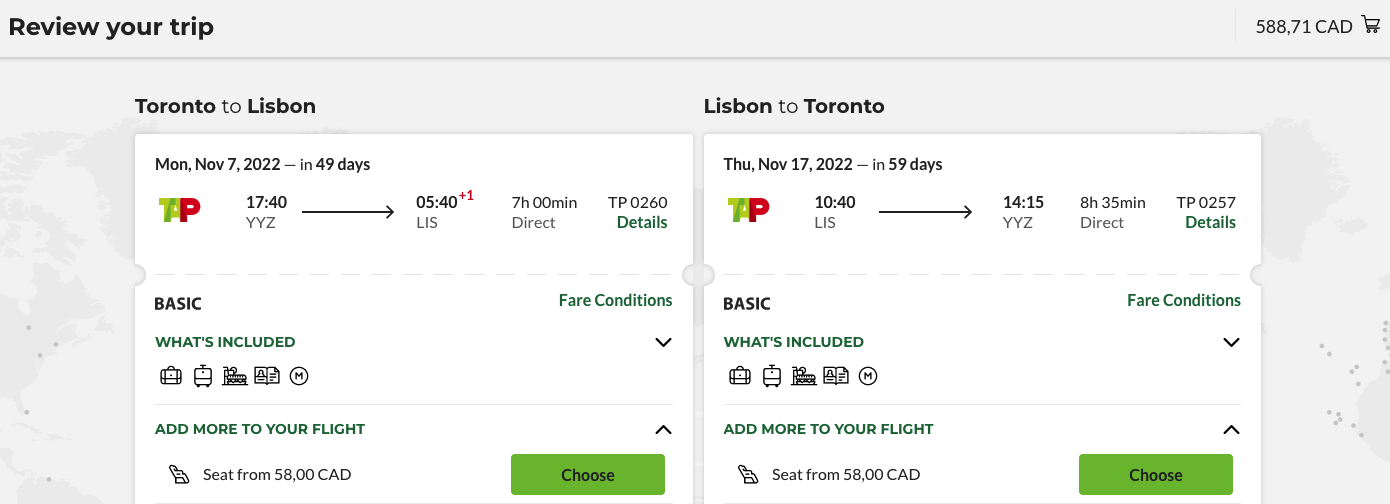Click the seat icon on Lisbon to Toronto

coord(747,474)
